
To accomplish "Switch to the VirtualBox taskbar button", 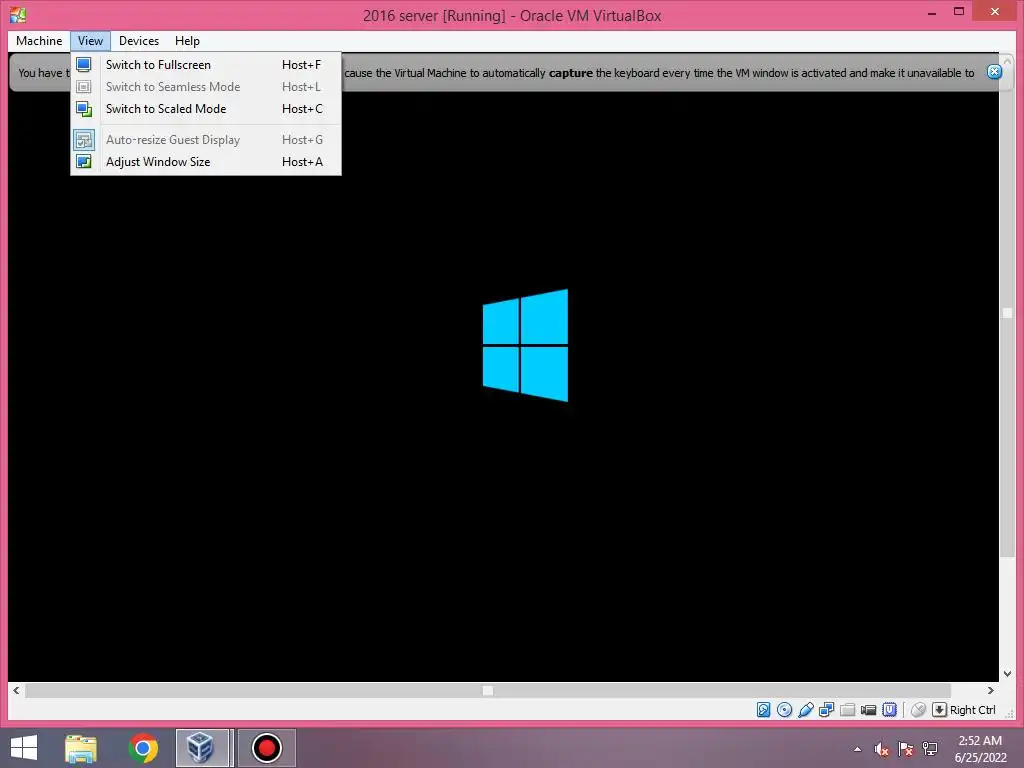I will (203, 748).
